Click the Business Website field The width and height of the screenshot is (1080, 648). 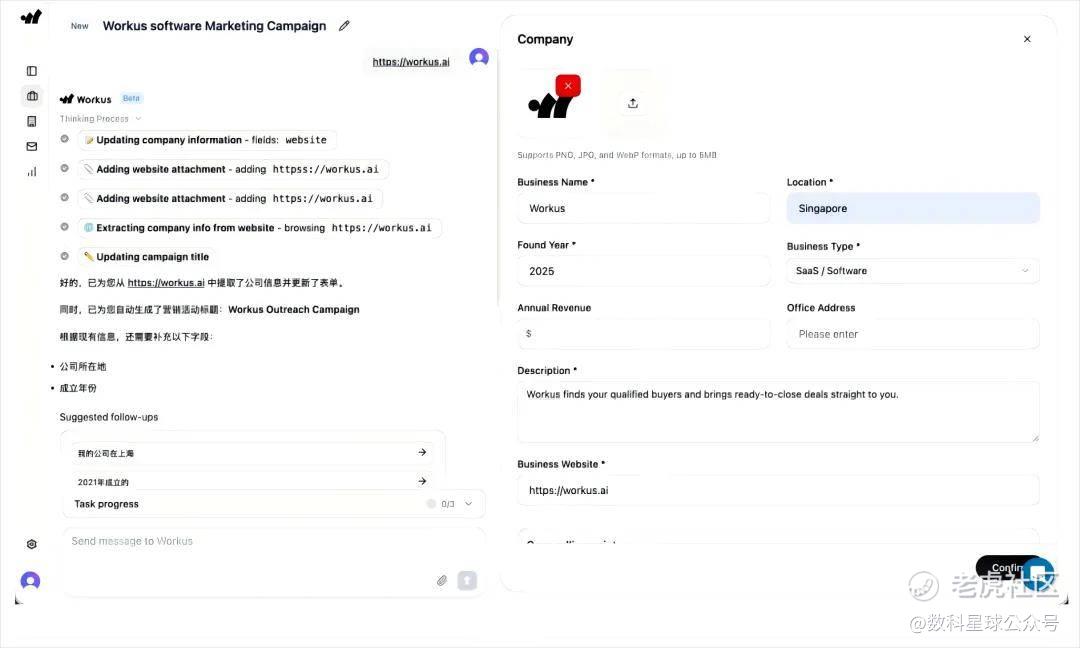pyautogui.click(x=778, y=490)
